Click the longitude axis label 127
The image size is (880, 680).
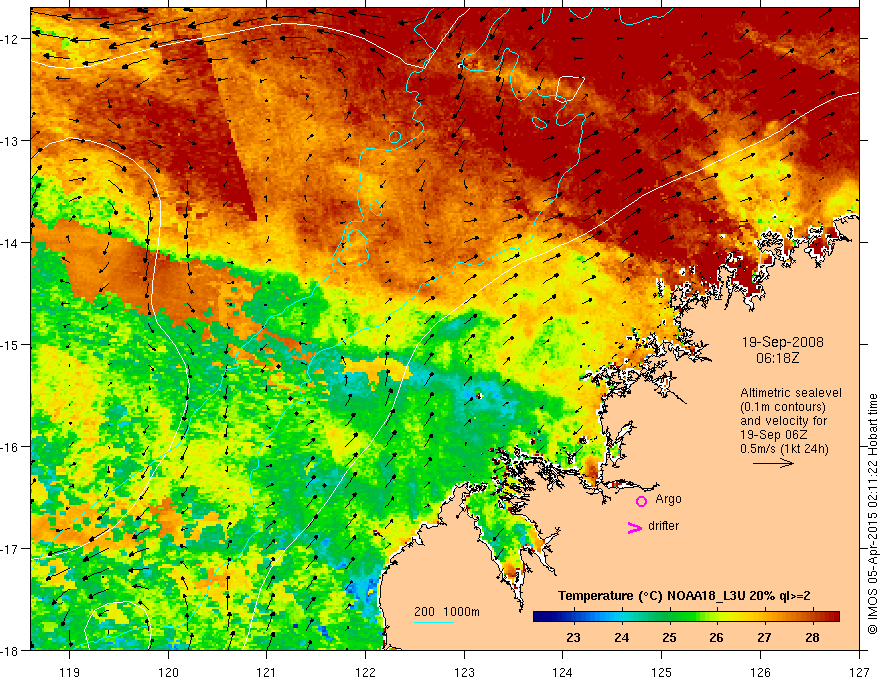coord(859,672)
